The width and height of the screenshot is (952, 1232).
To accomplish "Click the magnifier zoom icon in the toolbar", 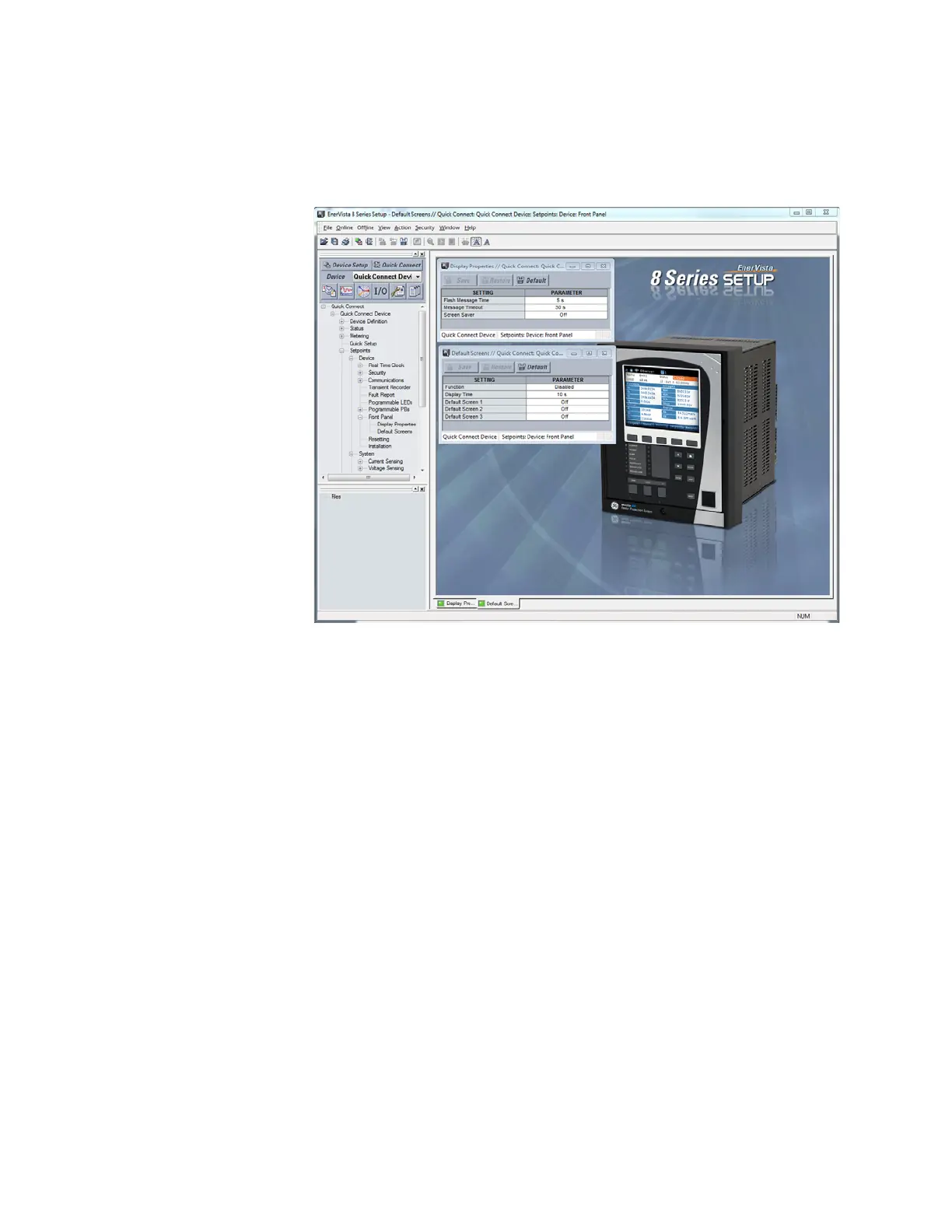I will click(430, 242).
